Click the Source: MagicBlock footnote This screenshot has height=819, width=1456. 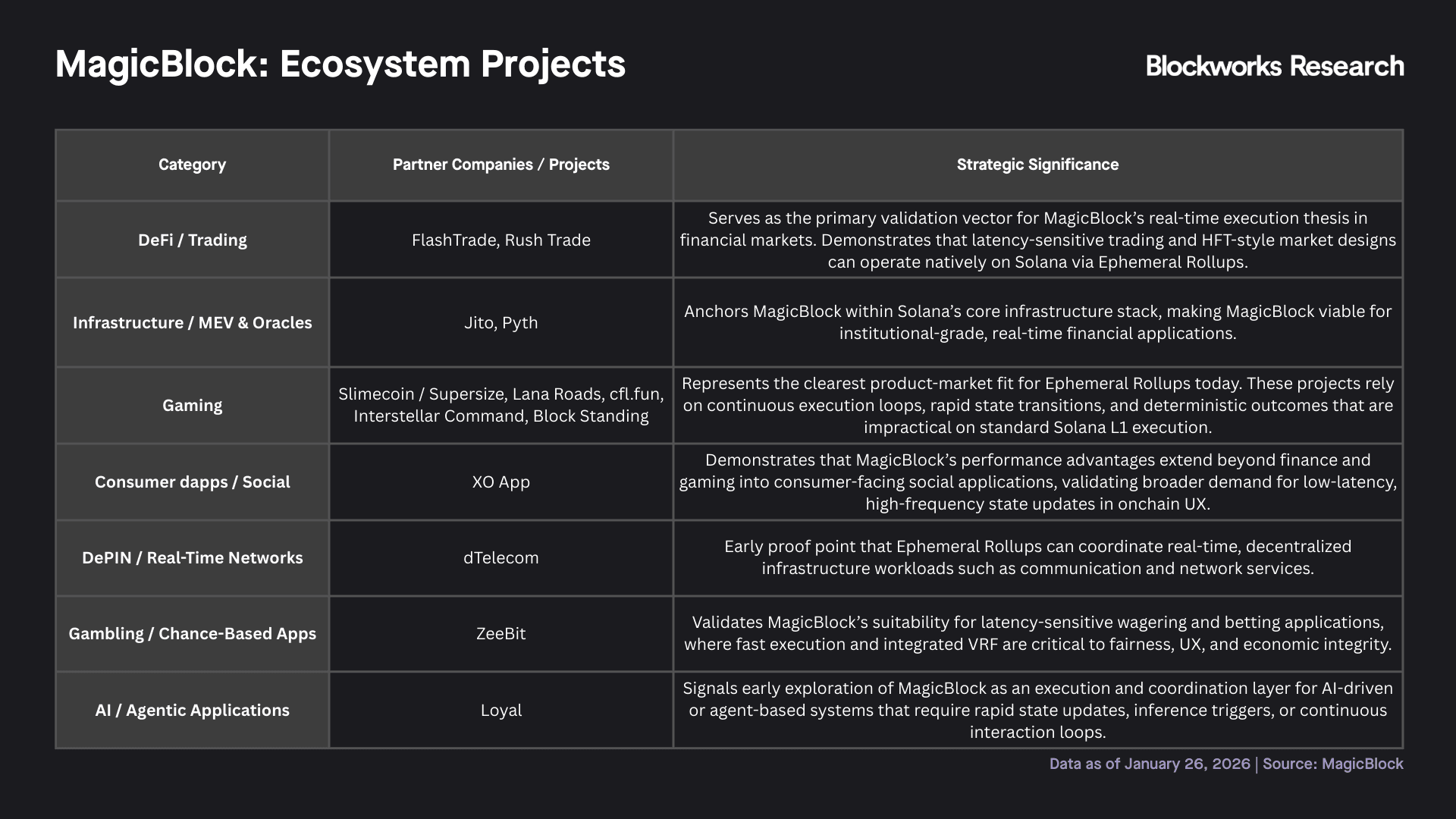[x=1332, y=764]
